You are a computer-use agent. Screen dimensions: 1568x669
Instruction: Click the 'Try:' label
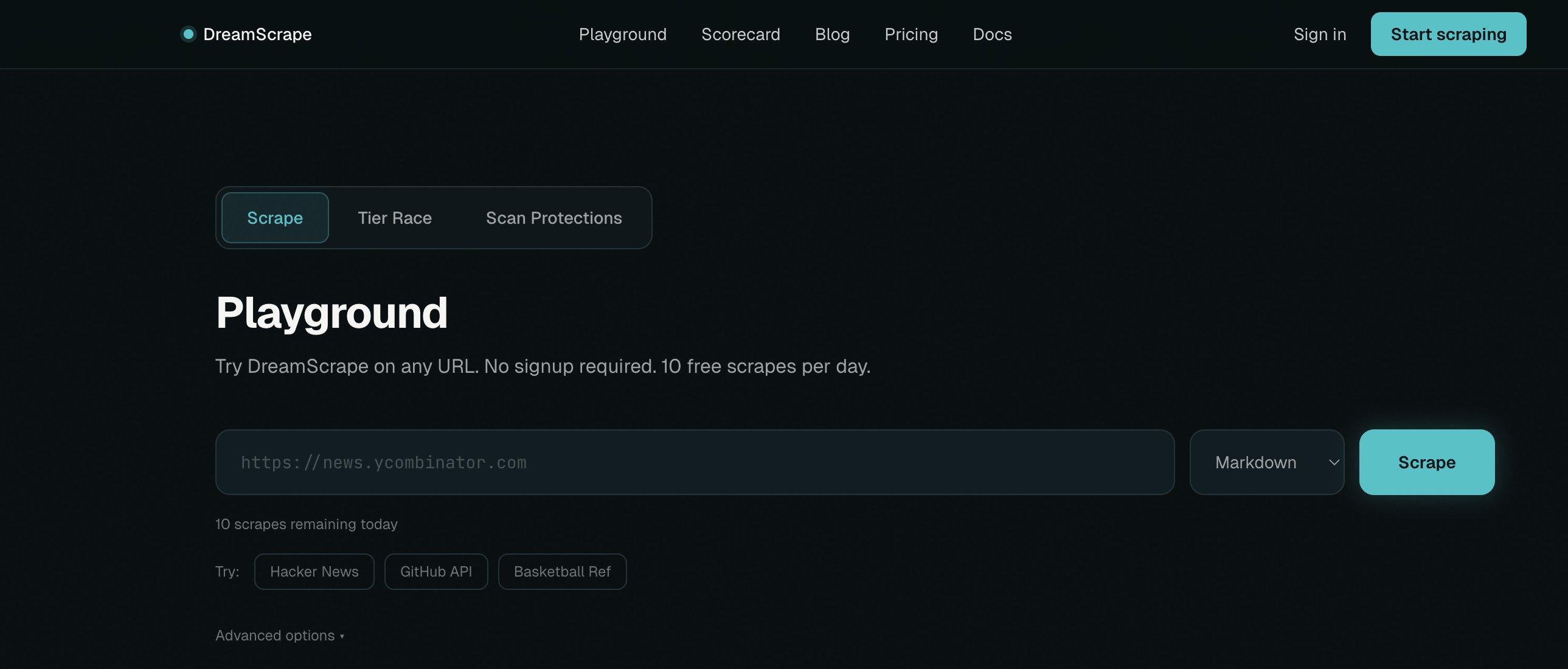coord(227,571)
